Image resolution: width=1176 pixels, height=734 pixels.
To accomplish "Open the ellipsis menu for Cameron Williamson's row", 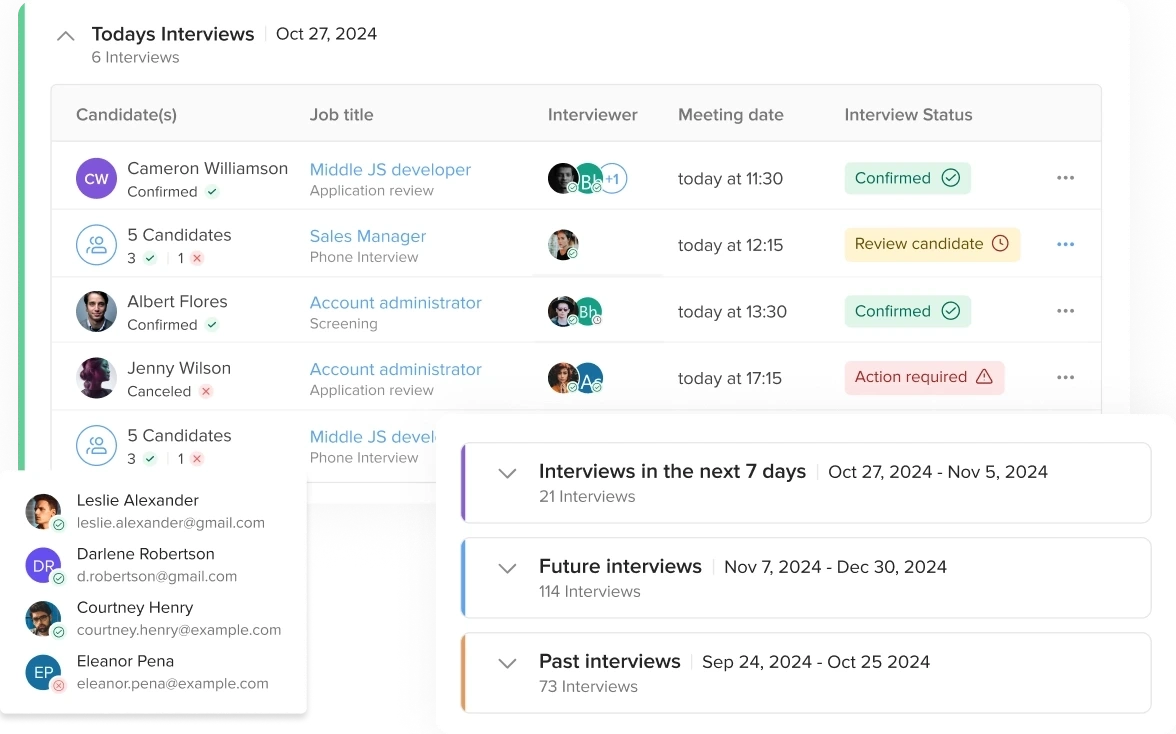I will pos(1065,177).
